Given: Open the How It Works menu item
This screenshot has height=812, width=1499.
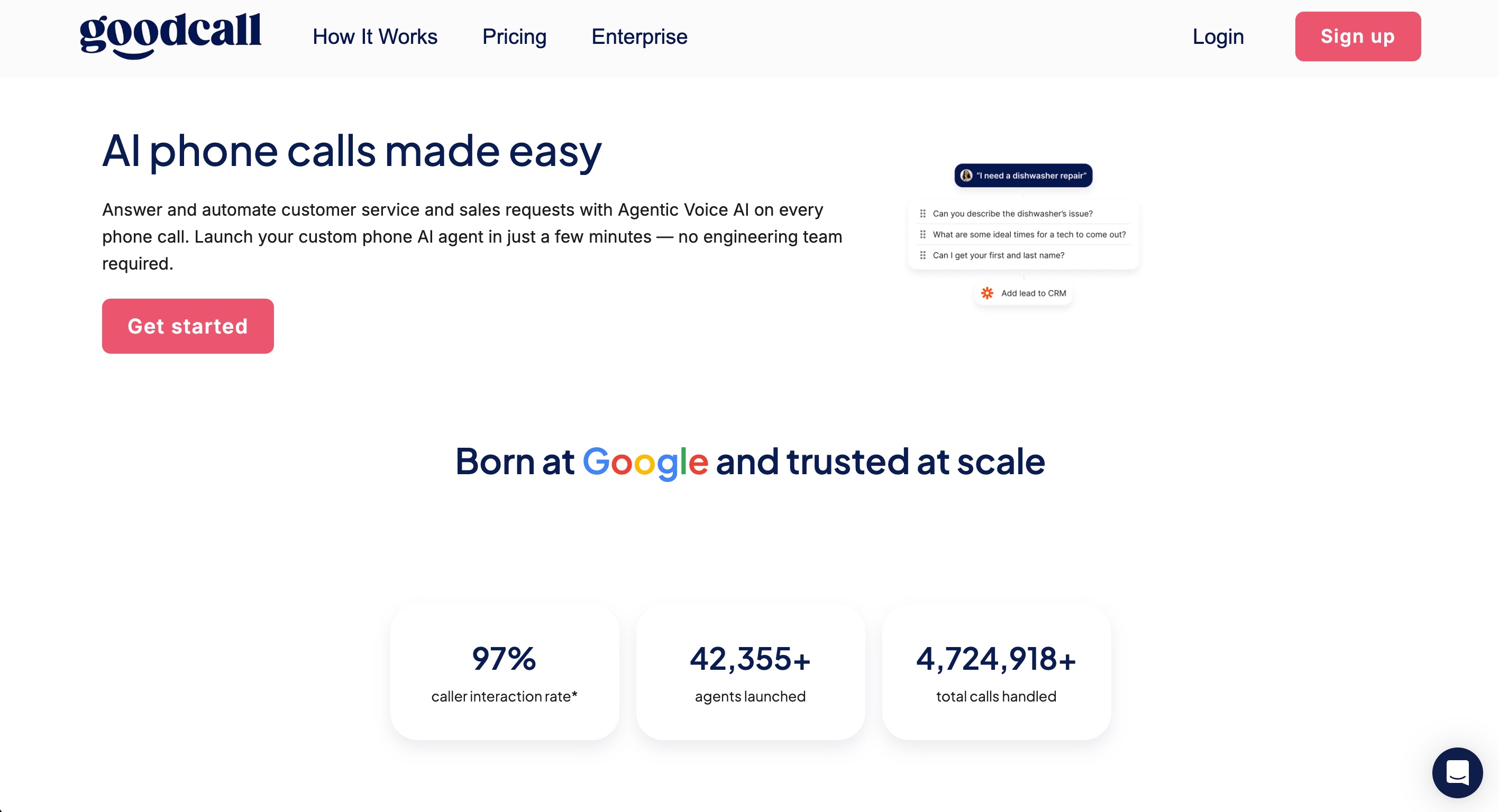Looking at the screenshot, I should [x=374, y=36].
